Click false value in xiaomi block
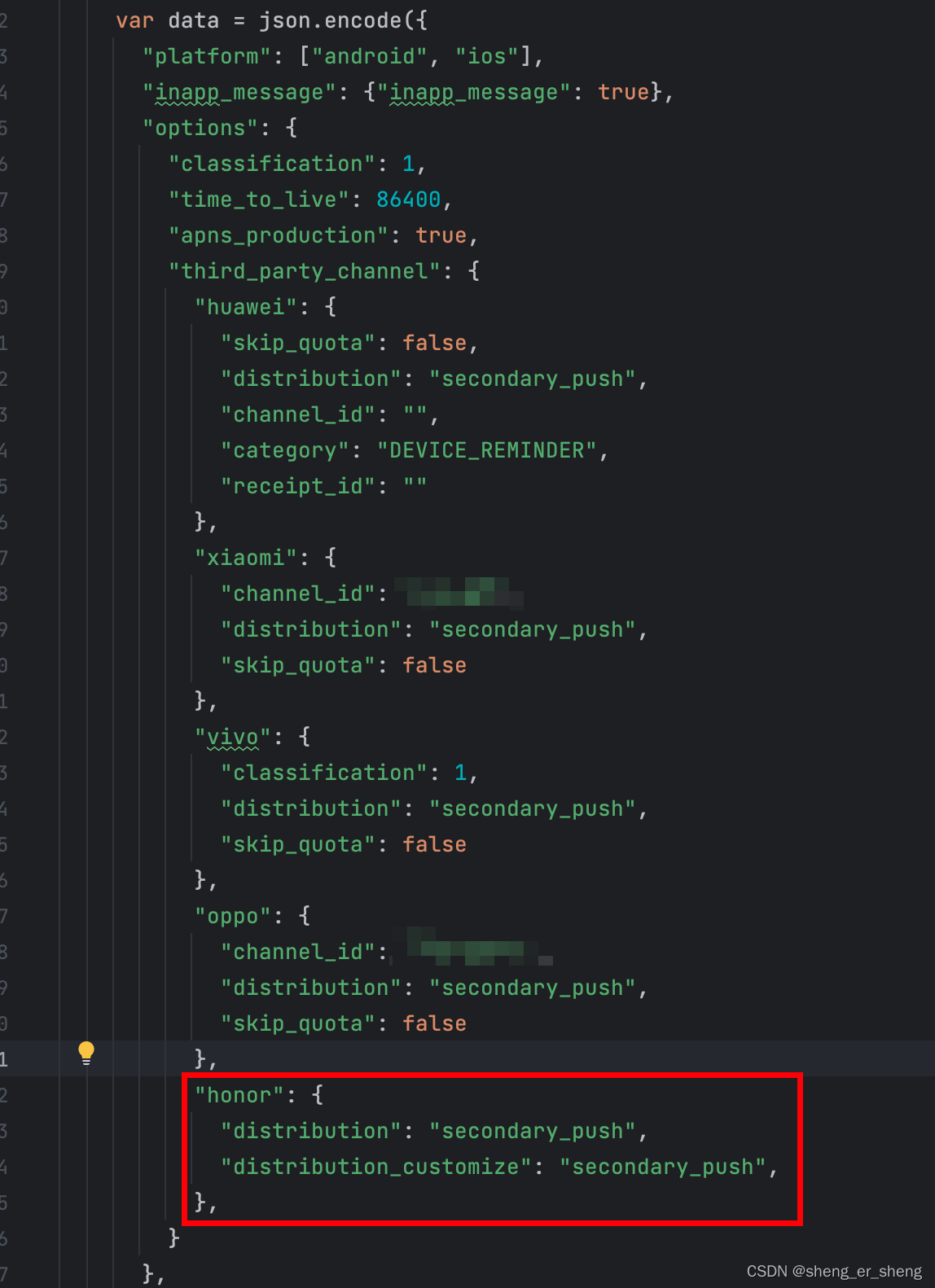This screenshot has width=935, height=1288. click(435, 665)
